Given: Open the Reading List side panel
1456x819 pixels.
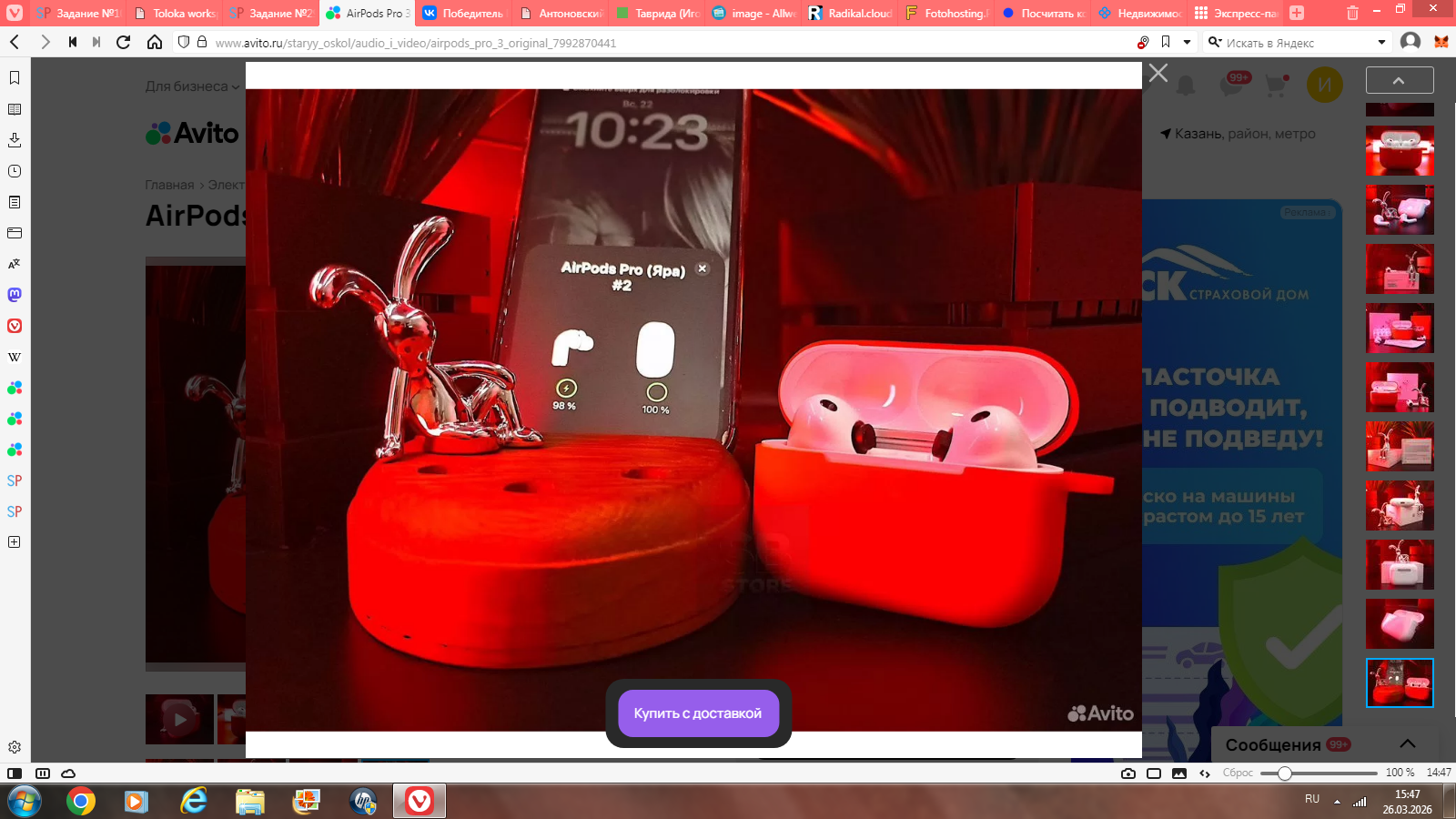Looking at the screenshot, I should pos(15,109).
